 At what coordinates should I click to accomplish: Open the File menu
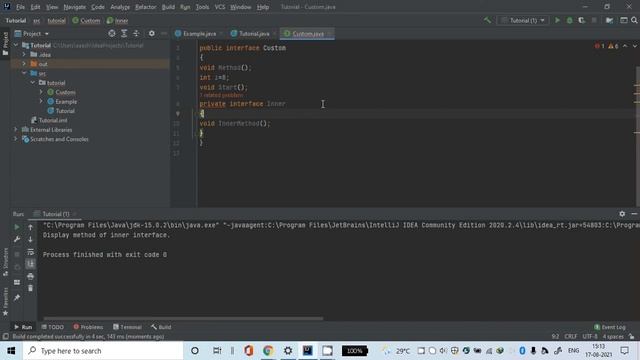20,7
